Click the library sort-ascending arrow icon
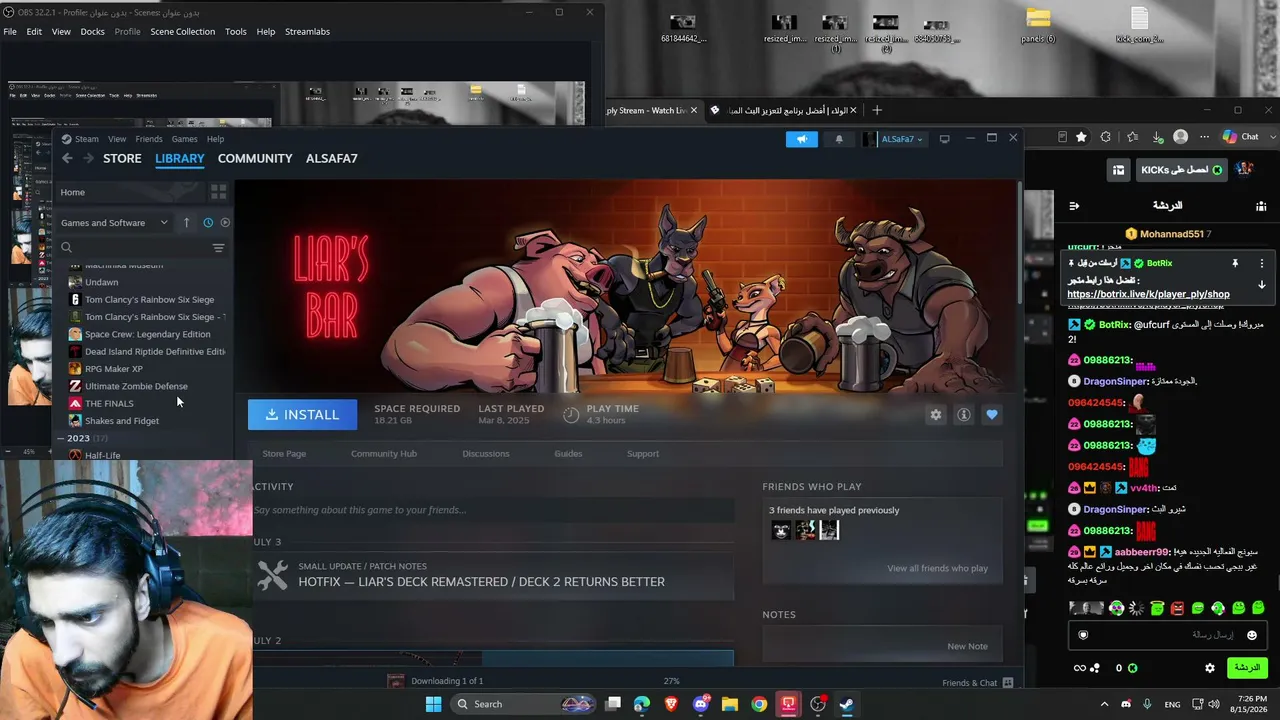The width and height of the screenshot is (1280, 720). (186, 223)
